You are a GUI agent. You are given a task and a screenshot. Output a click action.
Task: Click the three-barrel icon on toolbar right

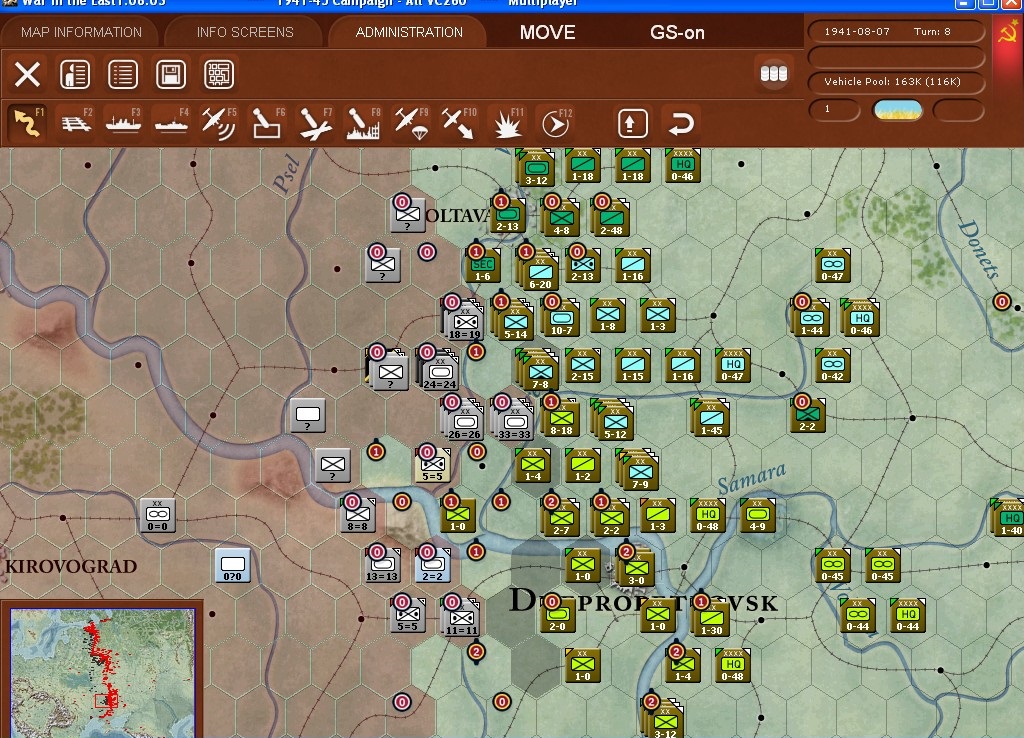coord(774,74)
